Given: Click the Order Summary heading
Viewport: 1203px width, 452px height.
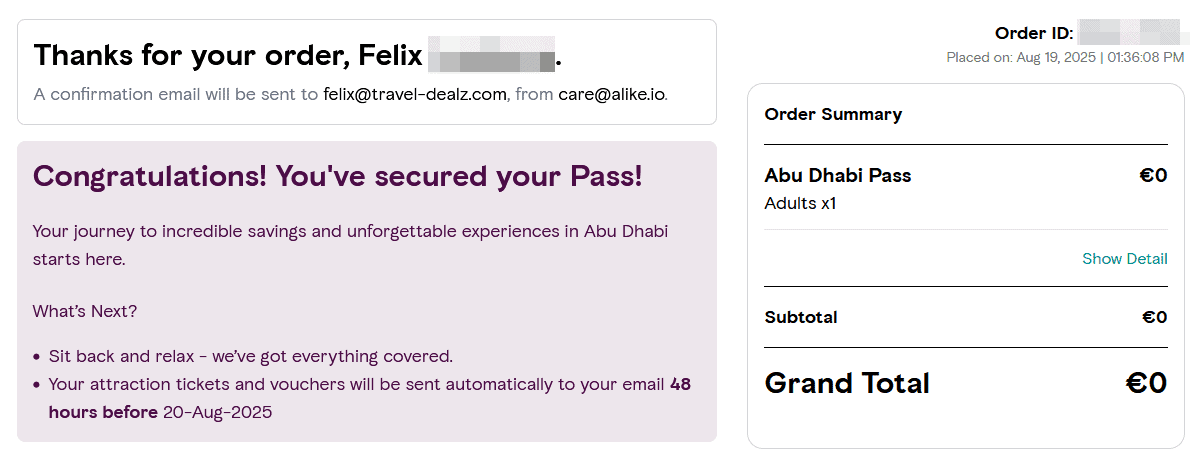Looking at the screenshot, I should pos(833,114).
